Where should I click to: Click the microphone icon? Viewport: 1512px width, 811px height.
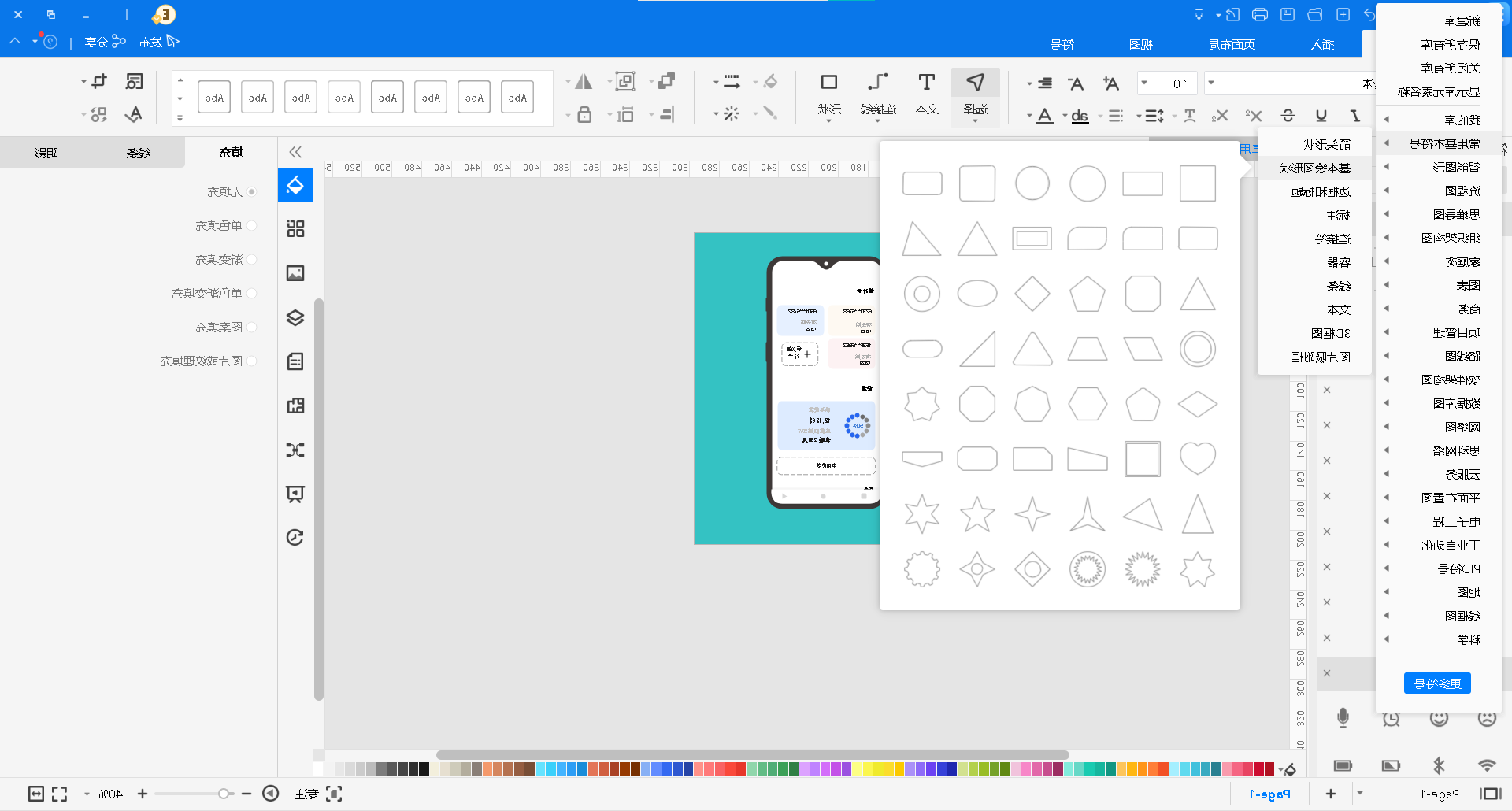tap(1343, 717)
